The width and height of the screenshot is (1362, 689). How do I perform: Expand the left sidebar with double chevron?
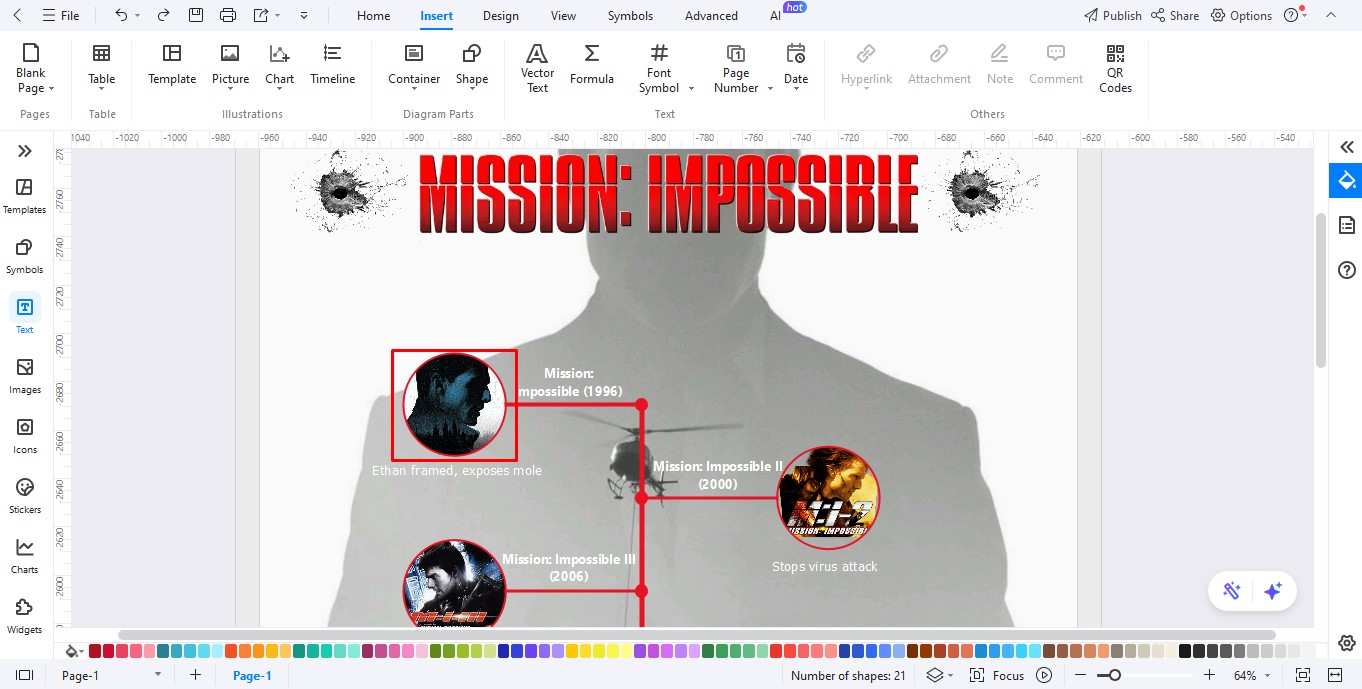point(25,151)
